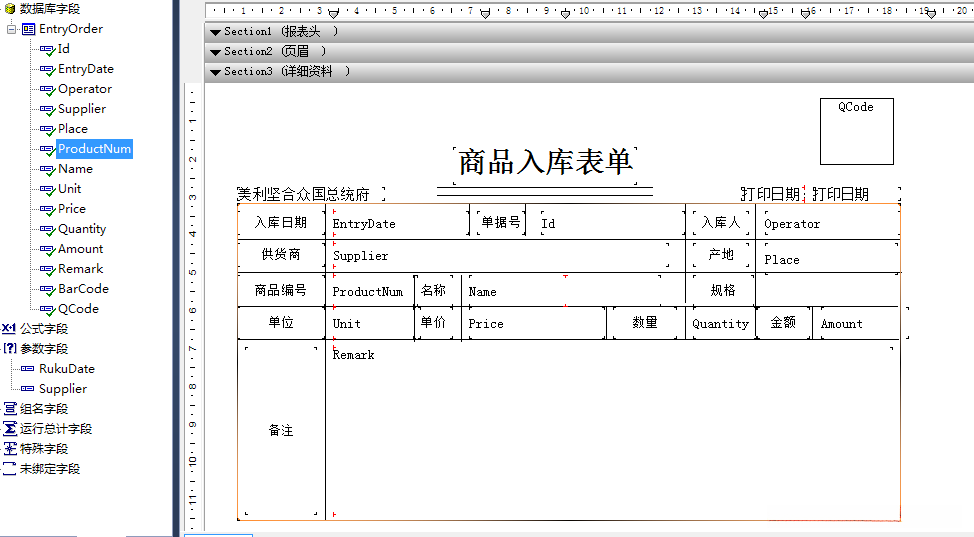Screen dimensions: 974x537
Task: Select the formula fields (公式字段) icon
Action: [9, 329]
